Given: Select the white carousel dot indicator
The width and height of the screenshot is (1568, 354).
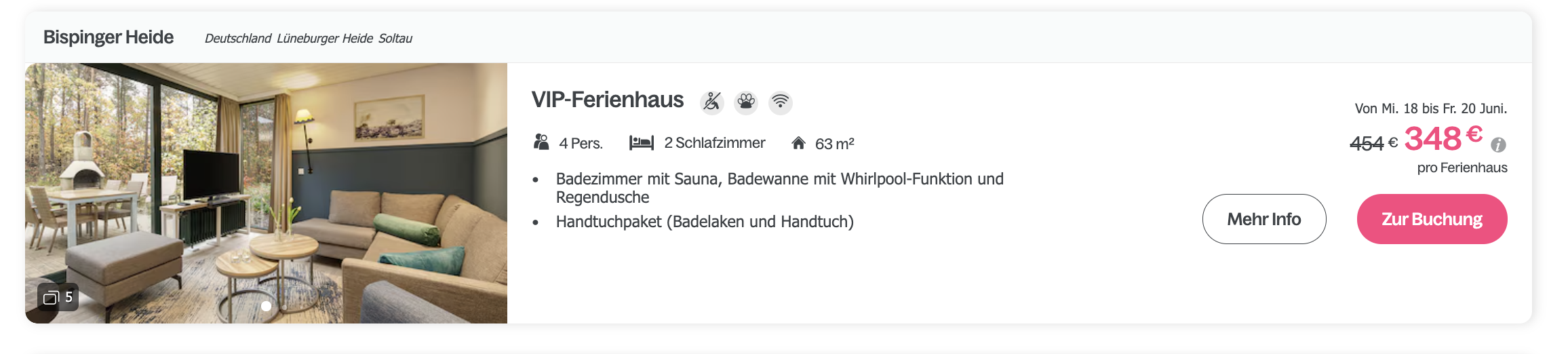Looking at the screenshot, I should coord(266,307).
